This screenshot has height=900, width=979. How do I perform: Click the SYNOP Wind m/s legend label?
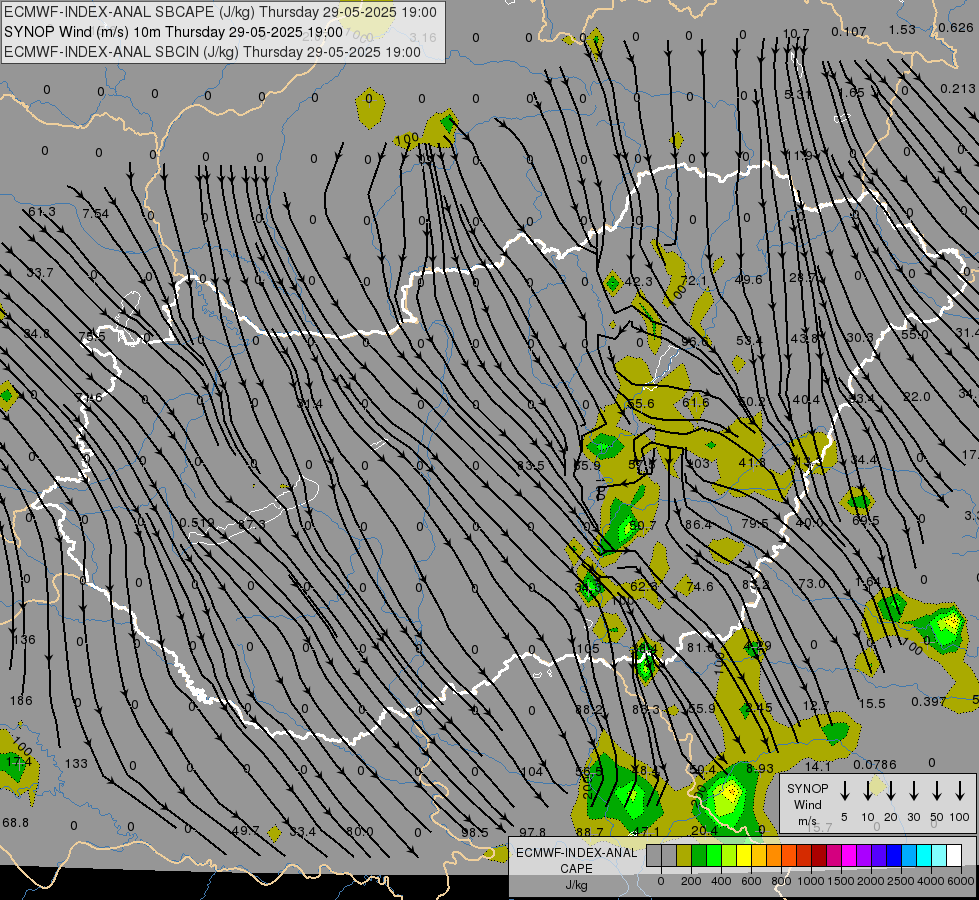(x=807, y=804)
